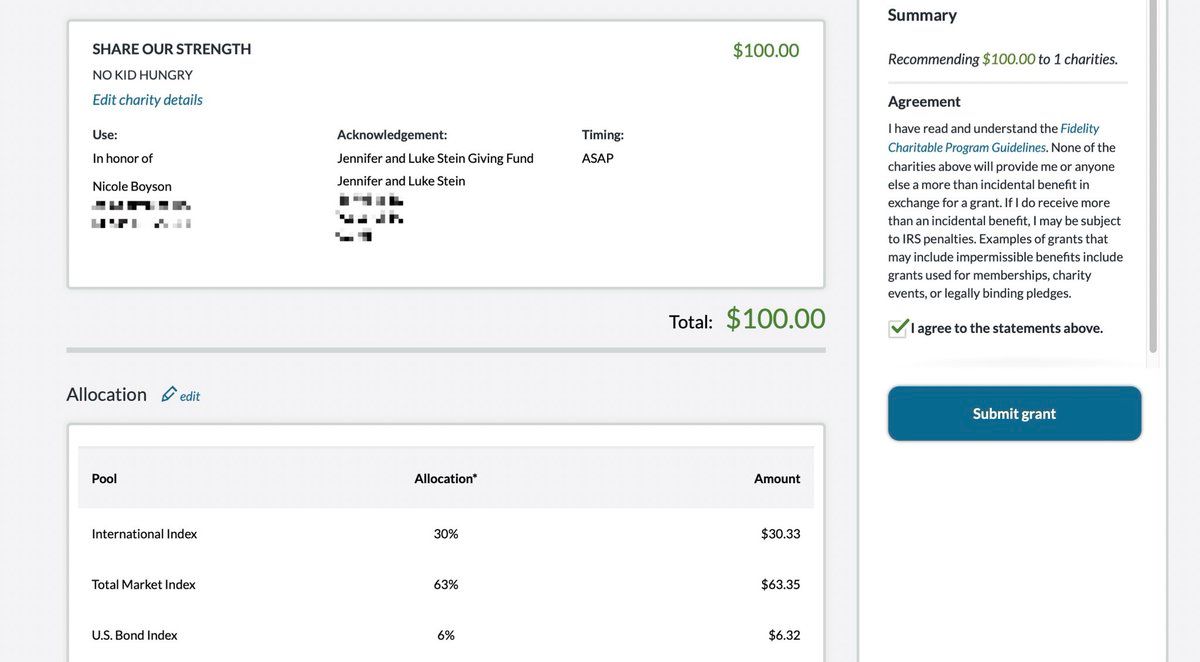Open the Edit charity details link

tap(147, 100)
